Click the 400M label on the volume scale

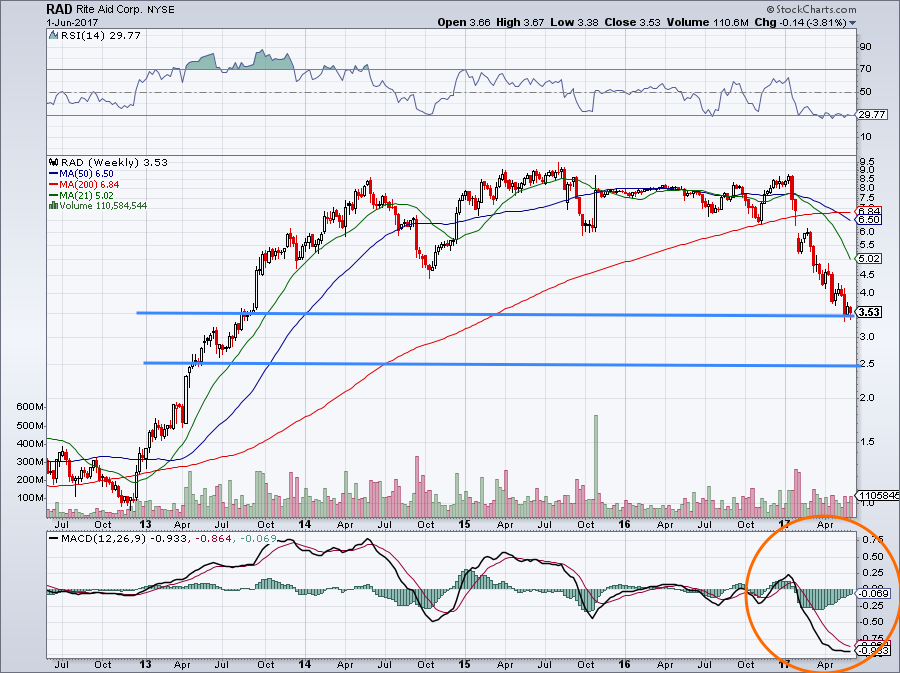point(30,444)
